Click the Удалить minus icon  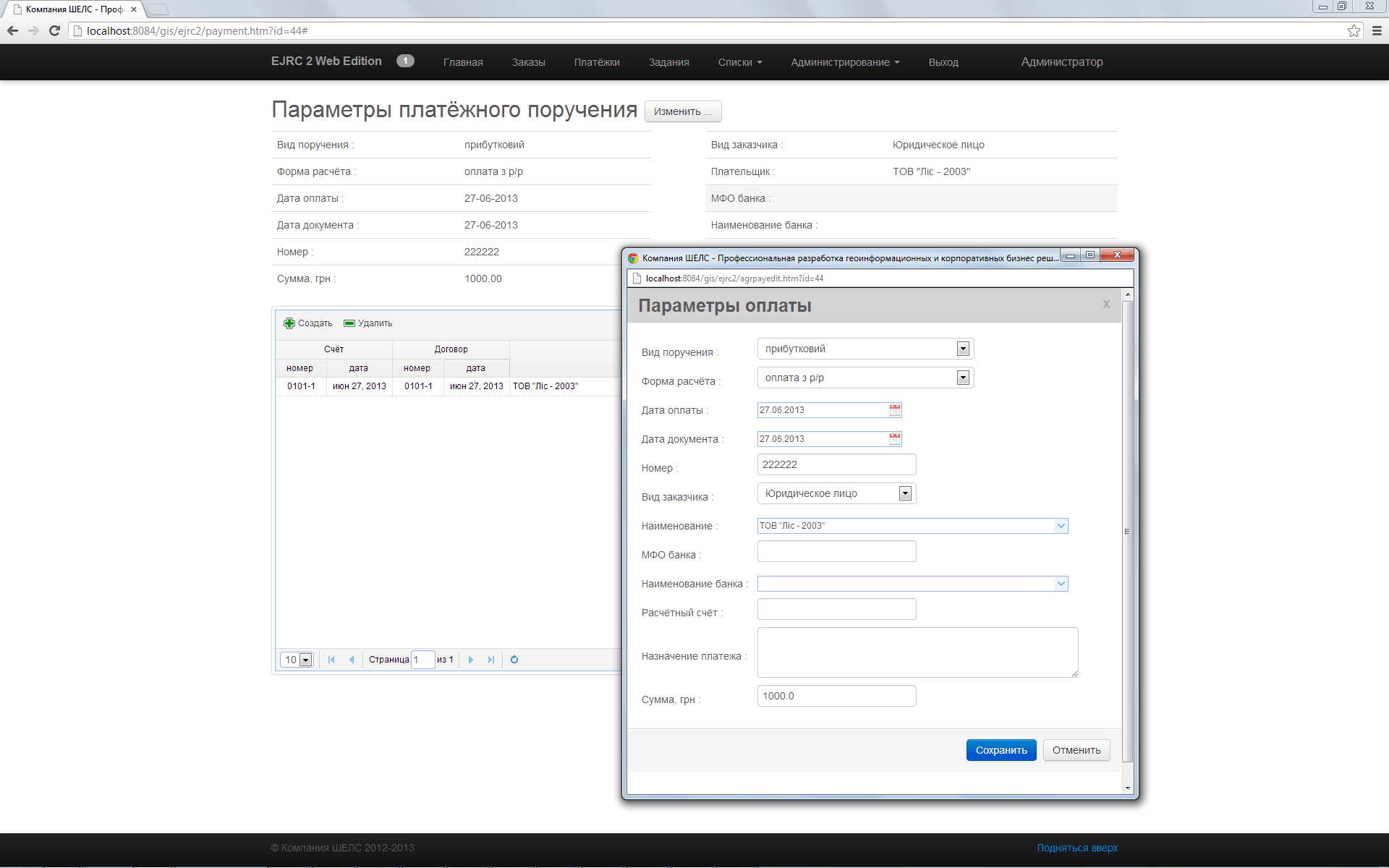pyautogui.click(x=349, y=323)
